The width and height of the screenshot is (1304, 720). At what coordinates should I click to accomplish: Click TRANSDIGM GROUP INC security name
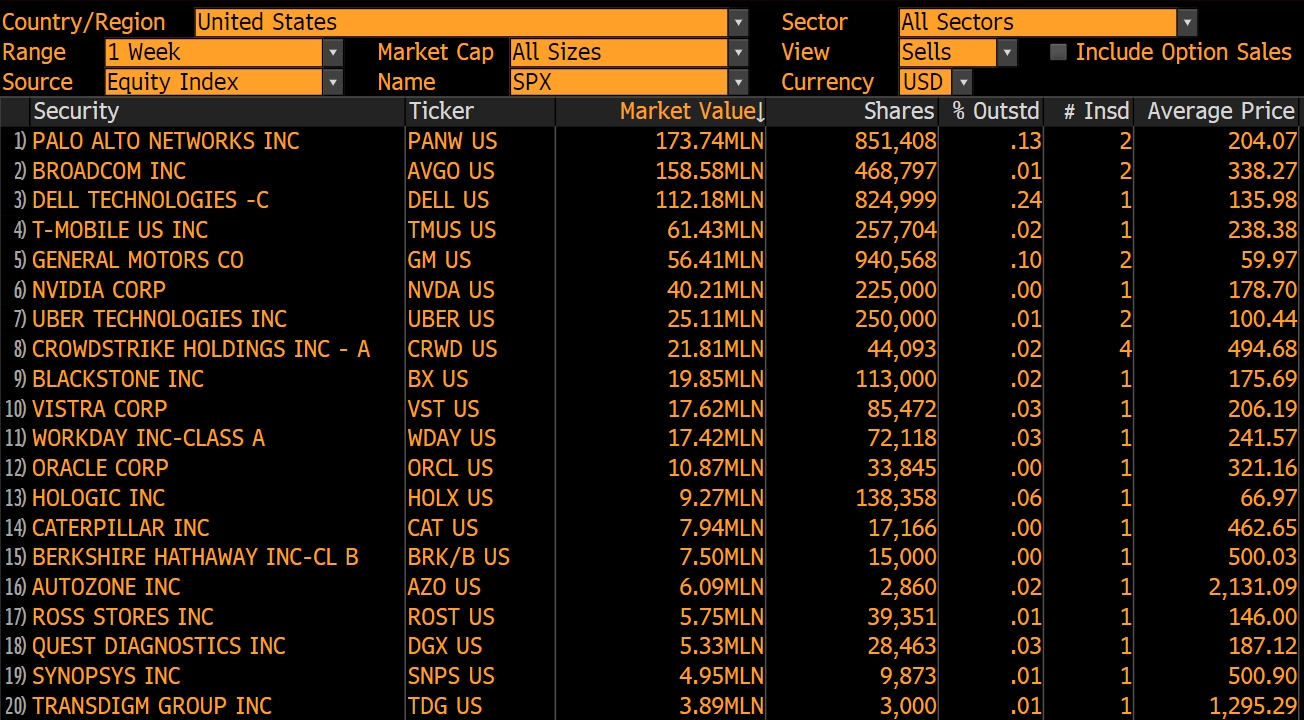pos(152,706)
